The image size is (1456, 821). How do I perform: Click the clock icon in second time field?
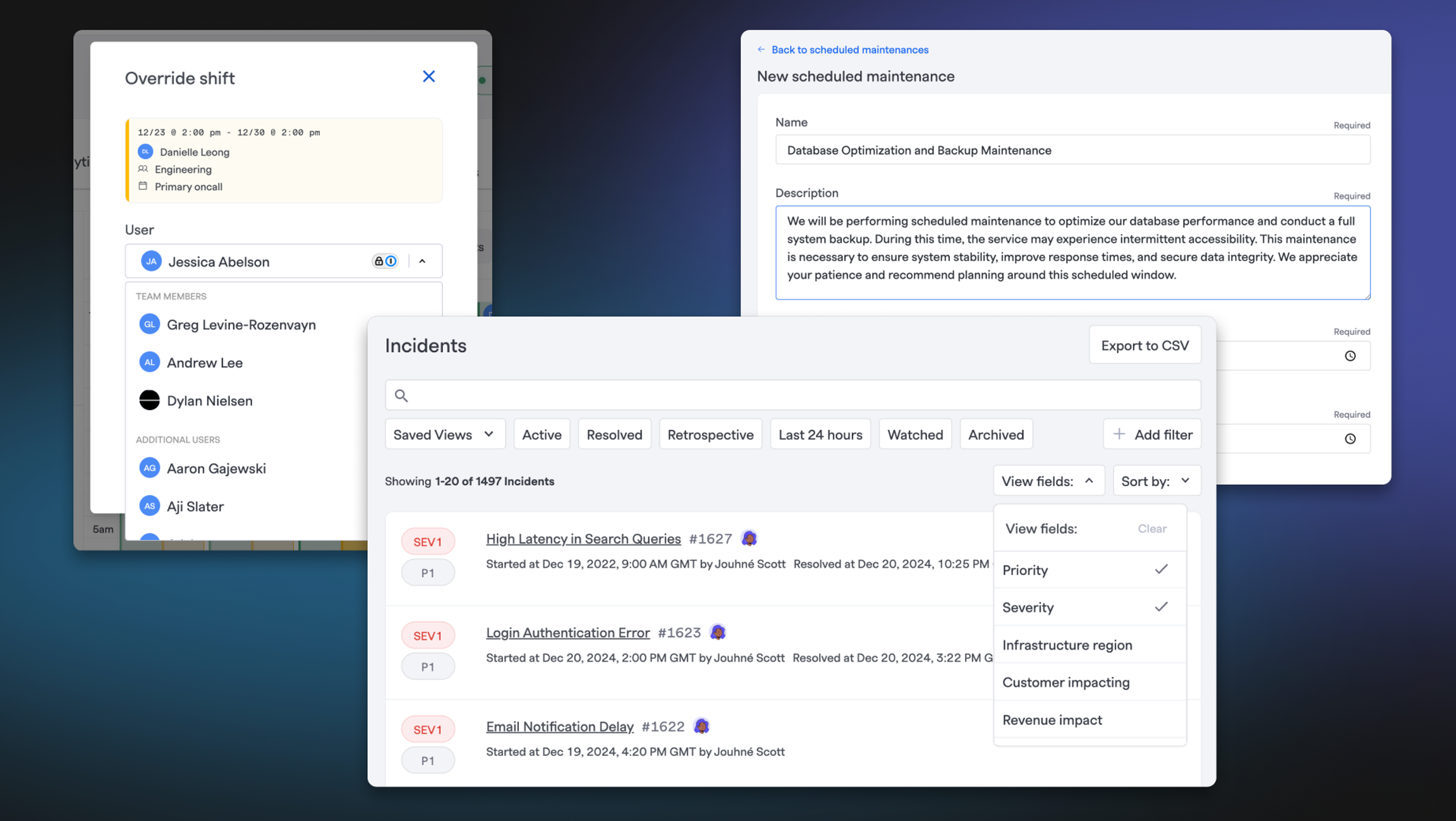coord(1350,439)
